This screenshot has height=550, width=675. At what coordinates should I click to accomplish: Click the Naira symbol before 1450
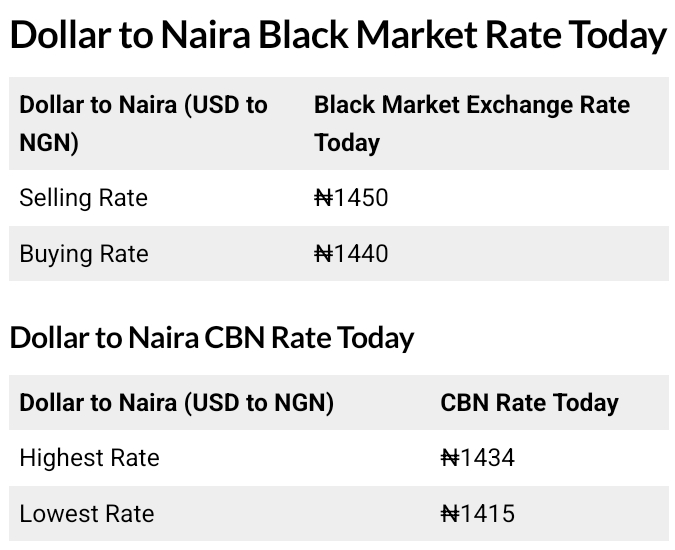coord(323,198)
